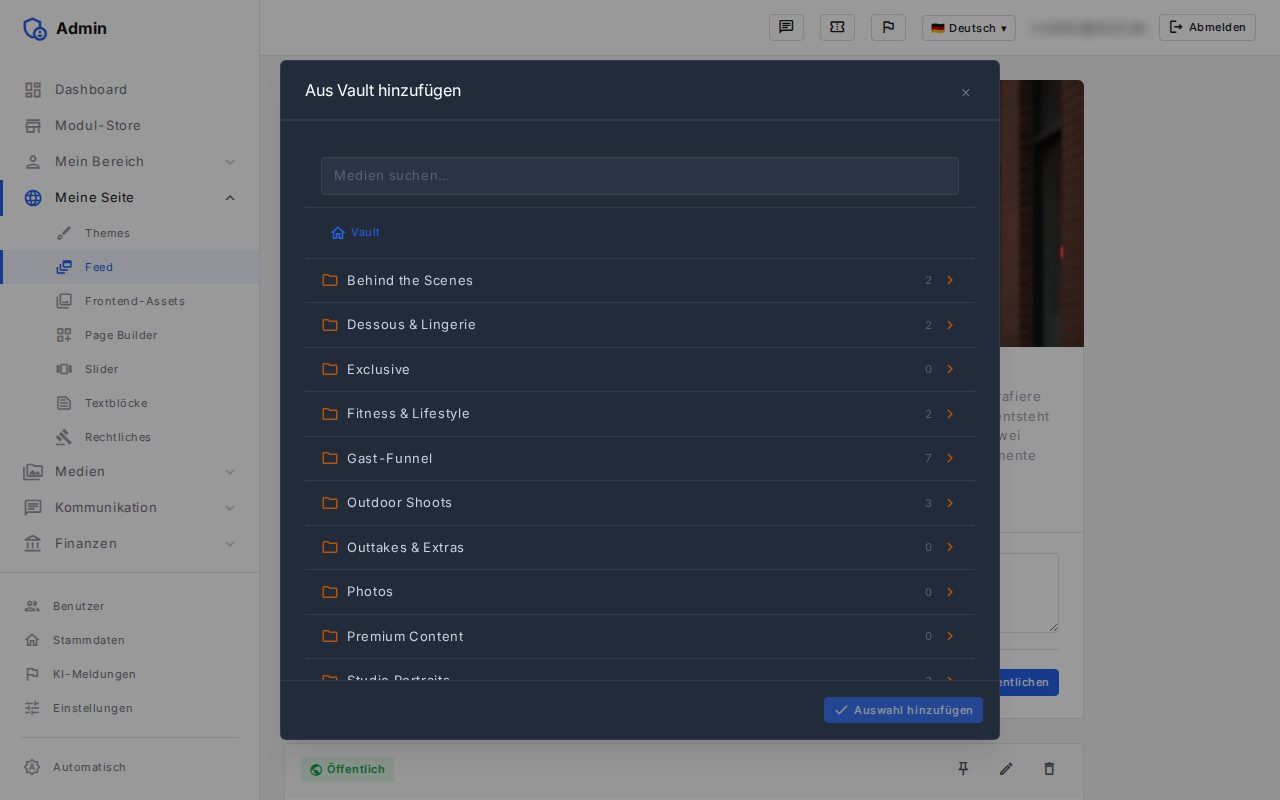The height and width of the screenshot is (800, 1280).
Task: Open the Gast-Funnel folder
Action: point(640,458)
